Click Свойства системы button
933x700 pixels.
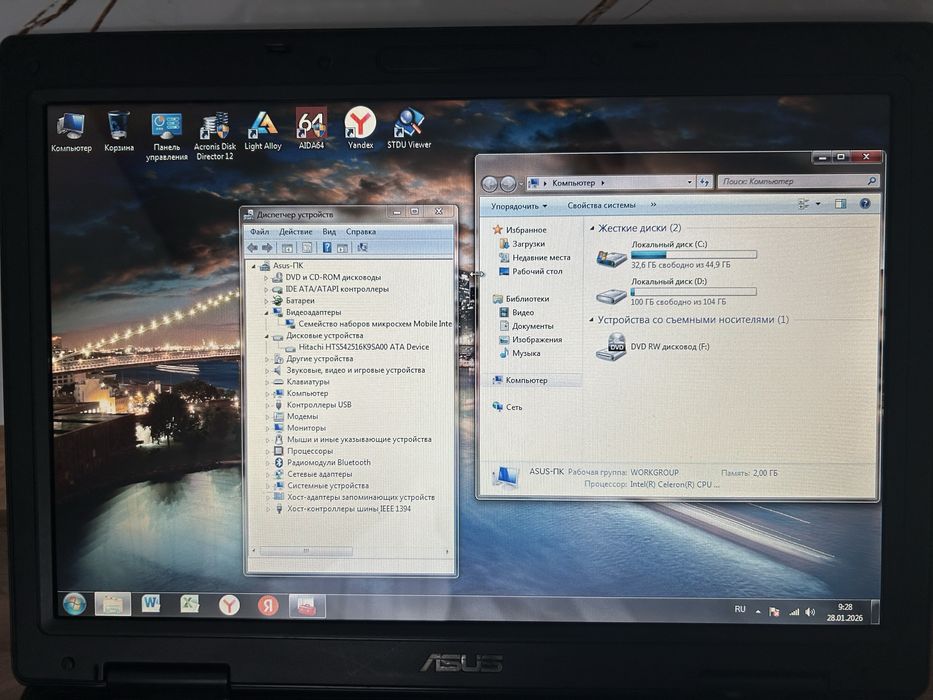601,205
